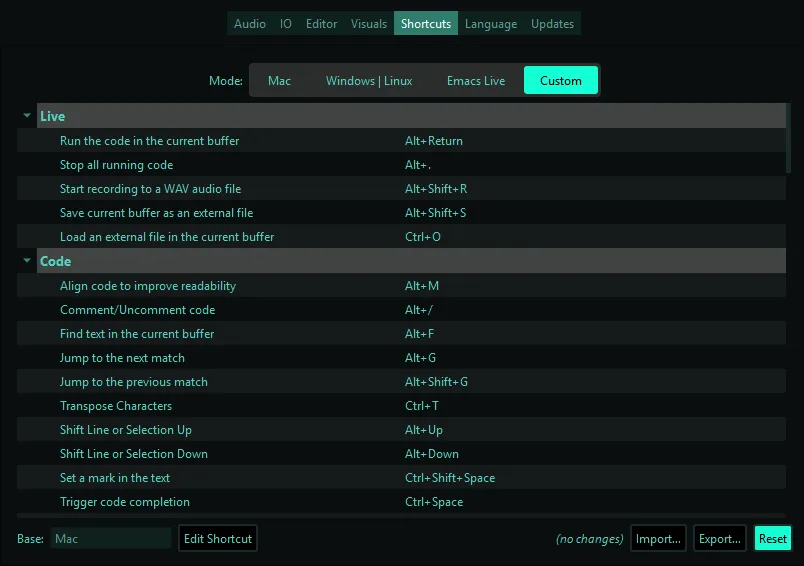The image size is (804, 566).
Task: Go to the Language tab
Action: point(491,24)
